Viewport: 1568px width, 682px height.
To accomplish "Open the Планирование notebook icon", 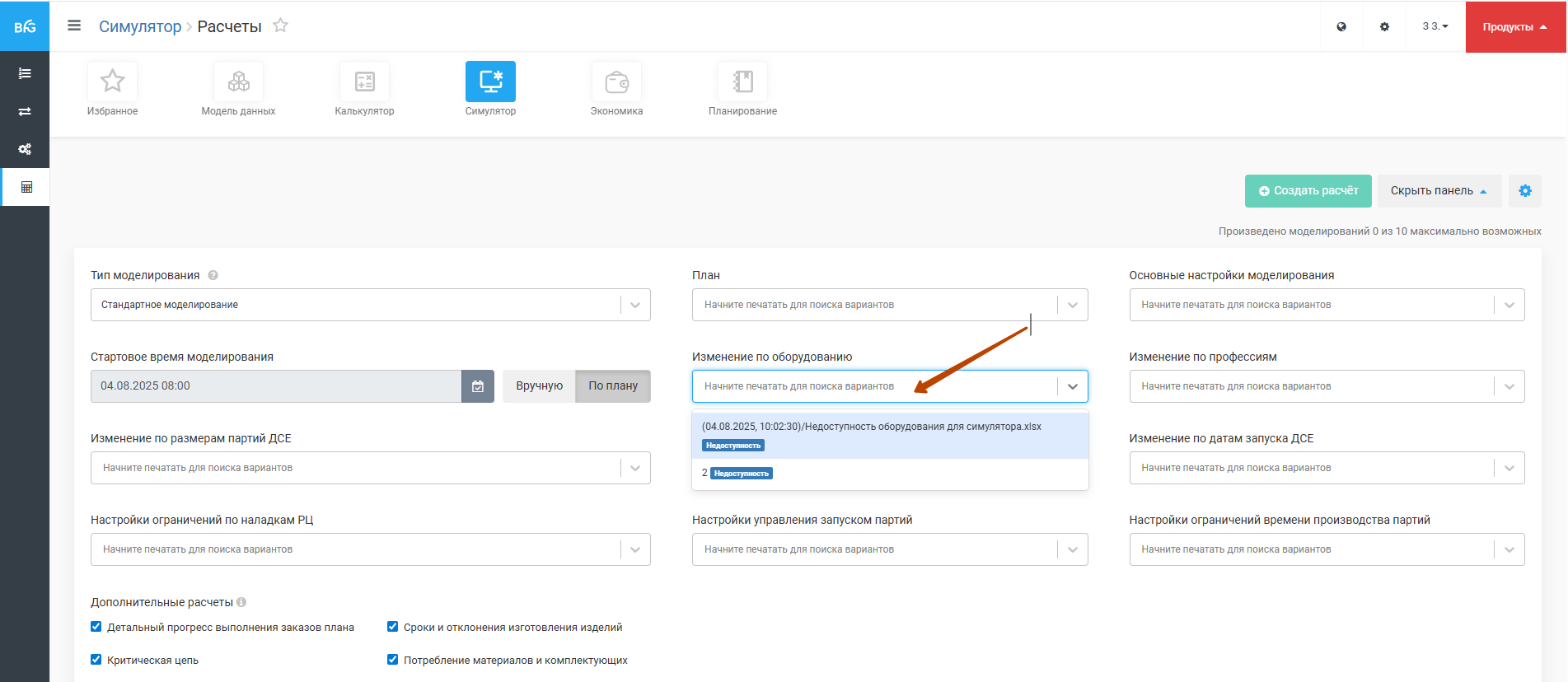I will point(742,82).
